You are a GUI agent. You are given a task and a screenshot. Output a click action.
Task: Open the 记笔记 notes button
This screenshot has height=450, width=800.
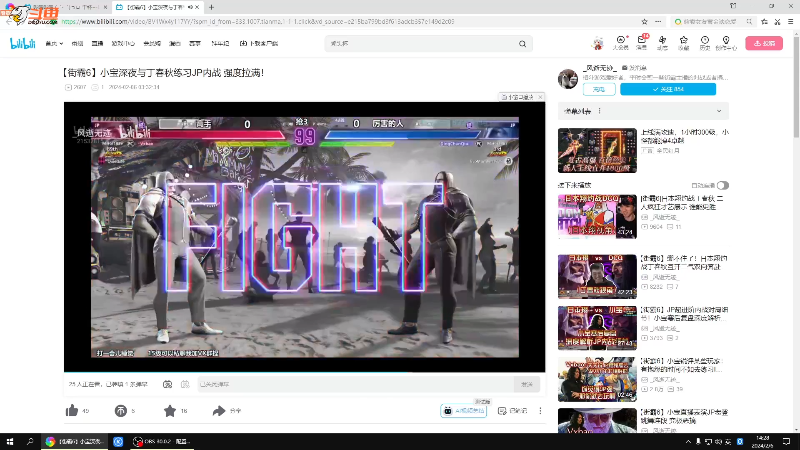point(513,411)
